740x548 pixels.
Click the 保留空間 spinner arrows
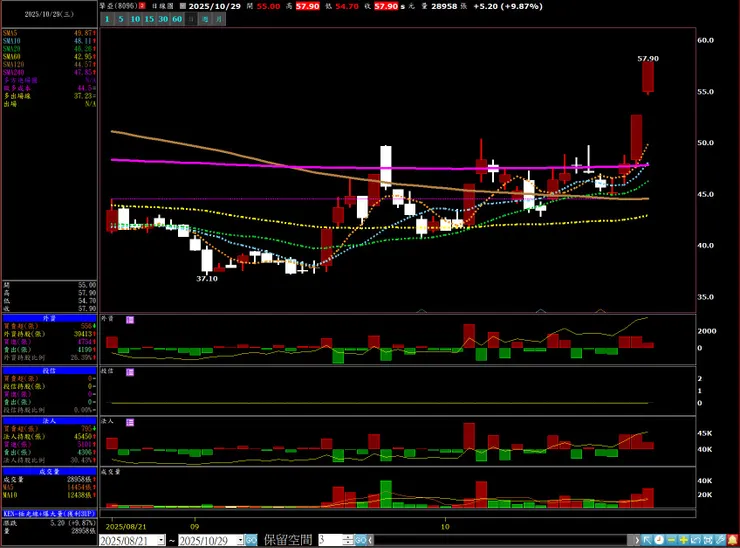tap(348, 540)
